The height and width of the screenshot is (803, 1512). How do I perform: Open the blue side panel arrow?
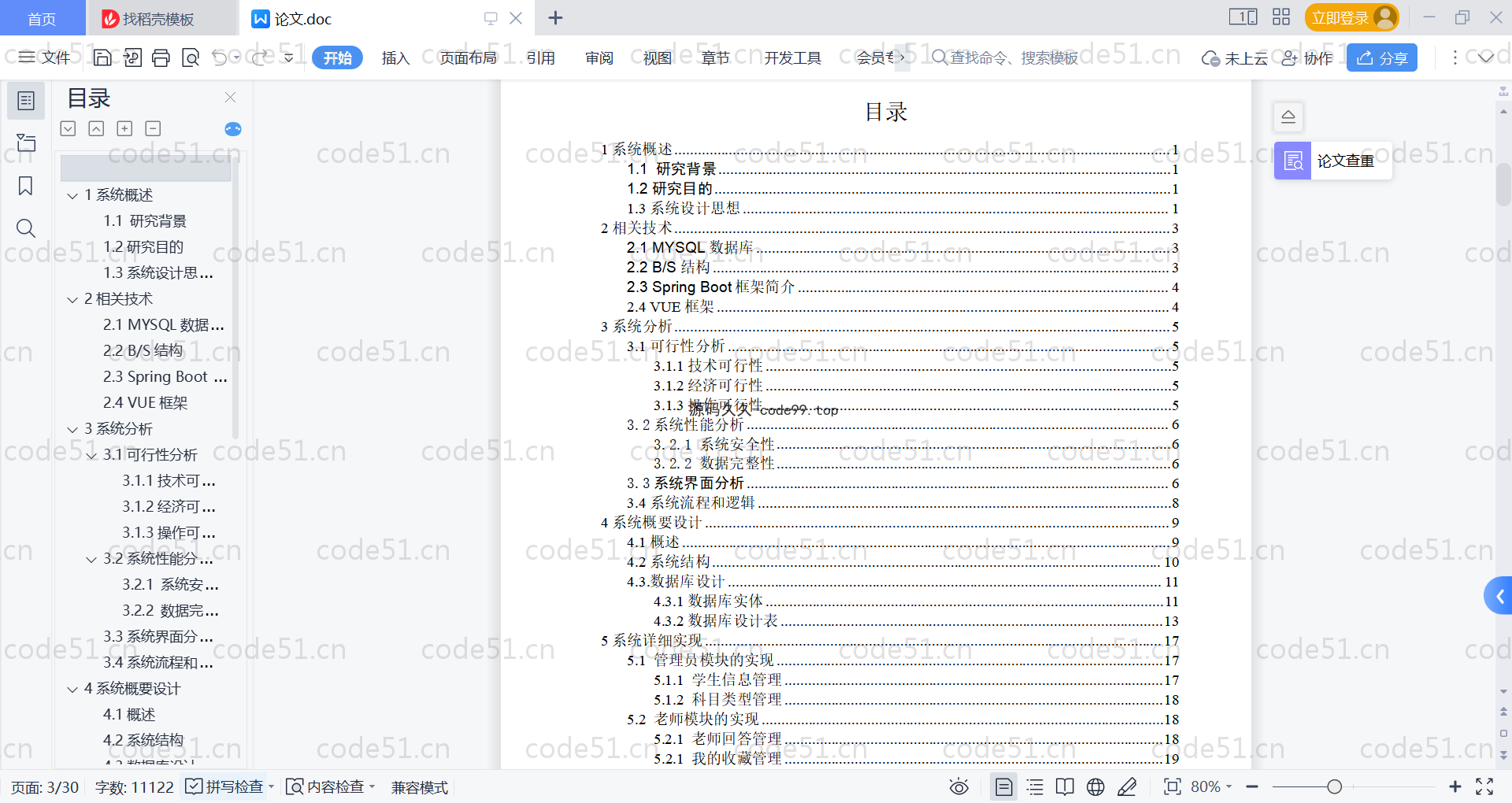coord(1499,597)
